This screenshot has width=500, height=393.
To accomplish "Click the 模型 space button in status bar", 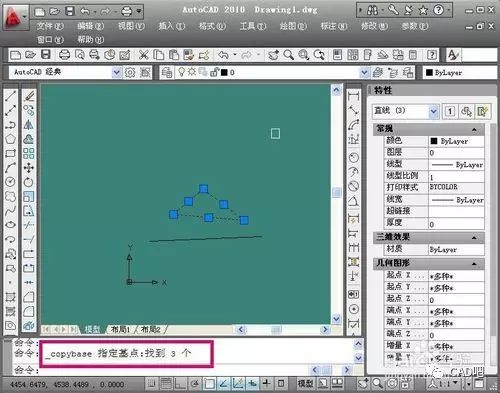I will (305, 384).
